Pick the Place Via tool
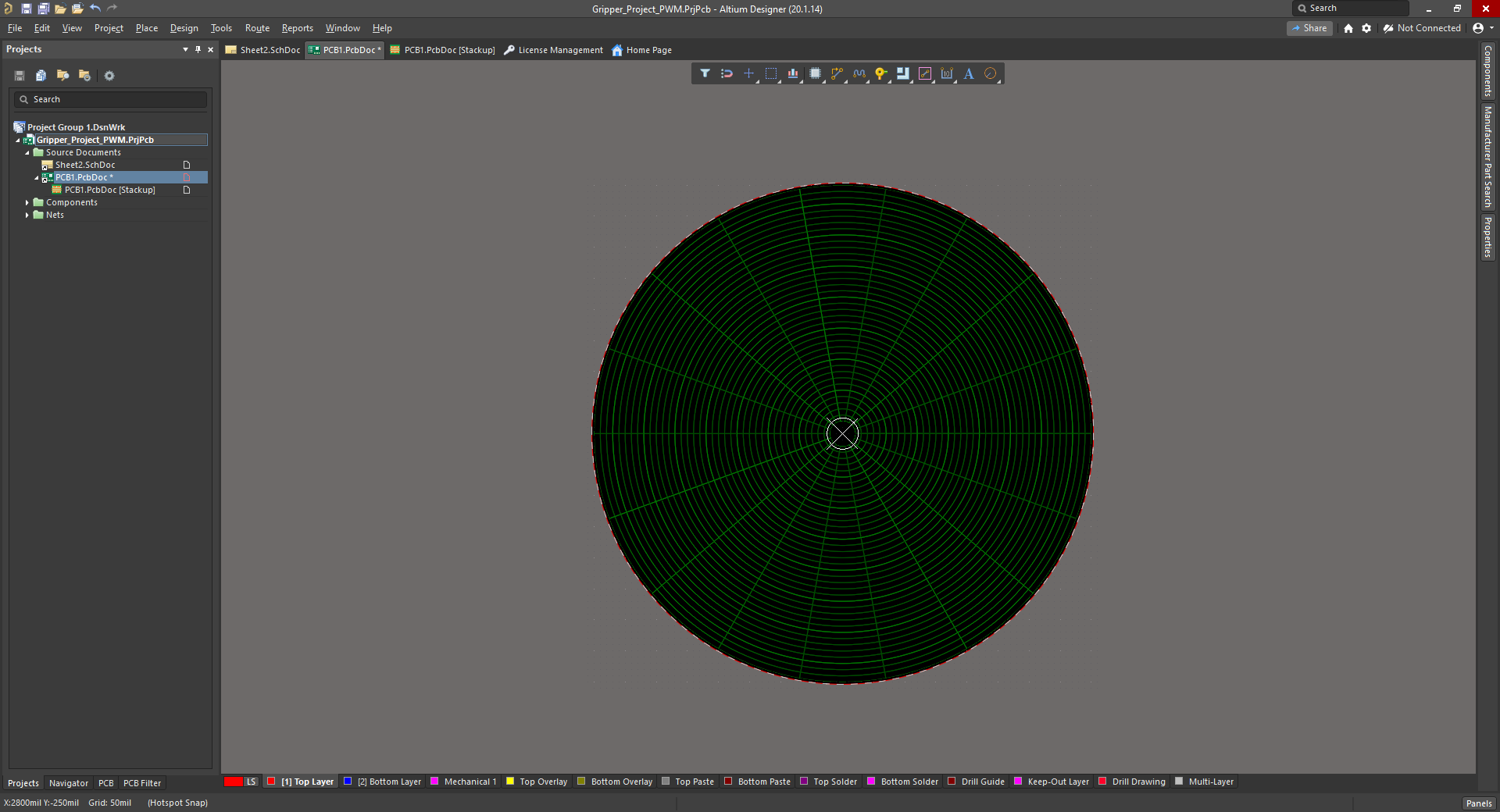The height and width of the screenshot is (812, 1500). (881, 73)
